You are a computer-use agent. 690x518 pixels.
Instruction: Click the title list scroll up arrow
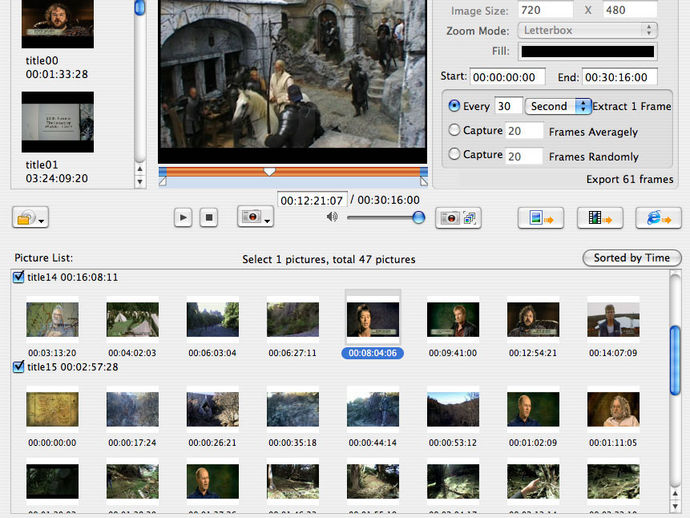click(140, 169)
